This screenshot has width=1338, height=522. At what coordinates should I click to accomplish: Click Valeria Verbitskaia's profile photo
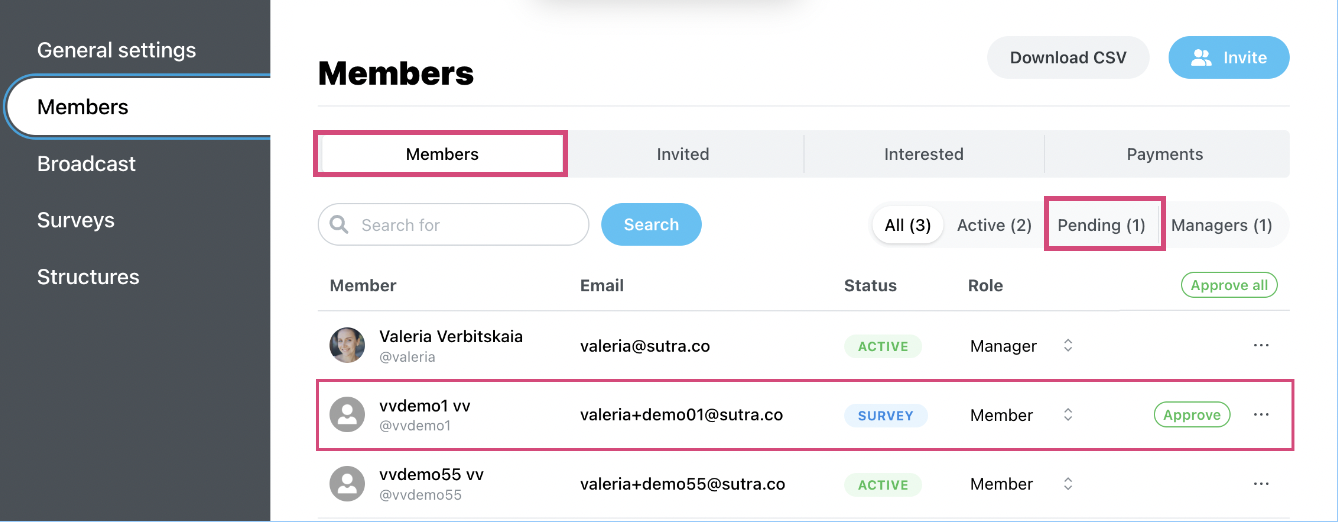coord(347,345)
